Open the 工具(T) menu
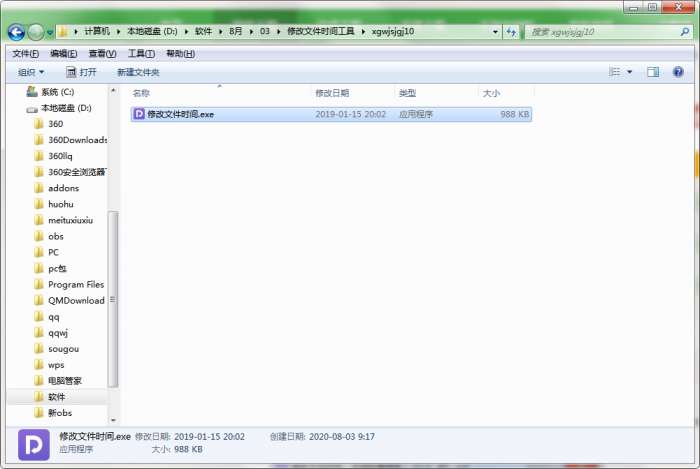The image size is (700, 469). pos(141,54)
